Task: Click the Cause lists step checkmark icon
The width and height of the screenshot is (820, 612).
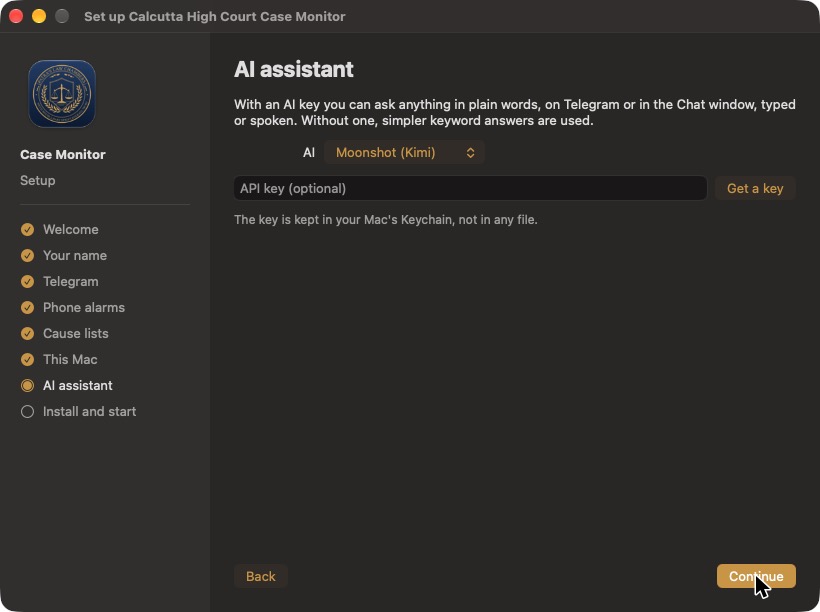Action: (27, 334)
